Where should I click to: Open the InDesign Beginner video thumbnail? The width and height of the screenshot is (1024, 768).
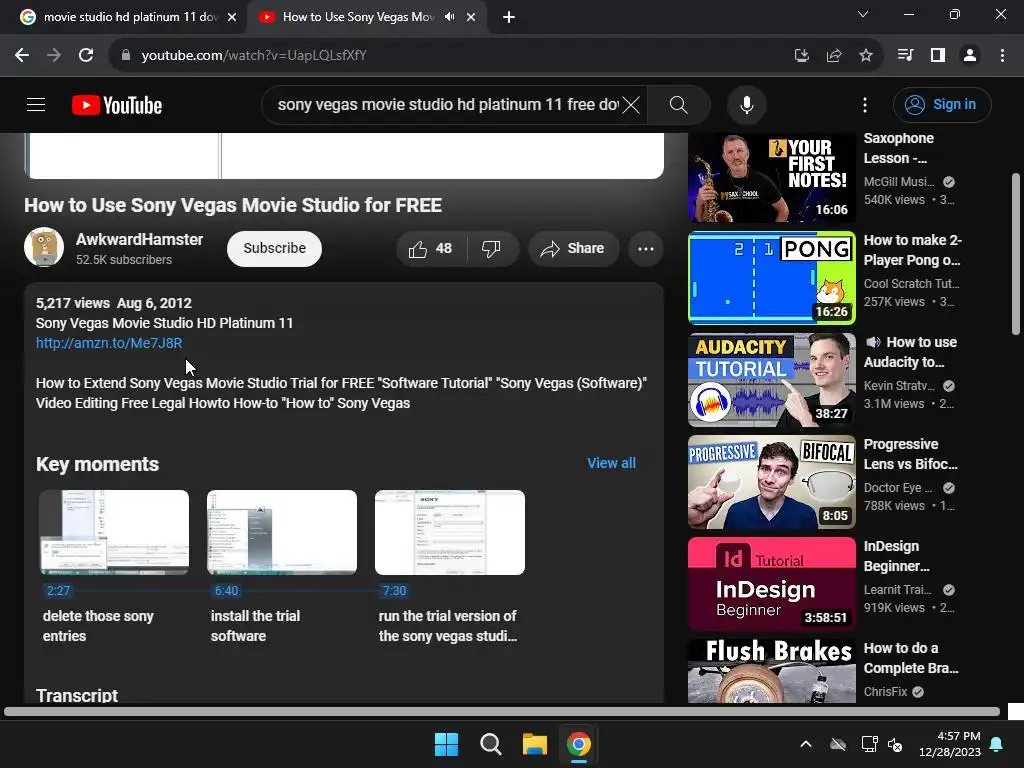772,584
